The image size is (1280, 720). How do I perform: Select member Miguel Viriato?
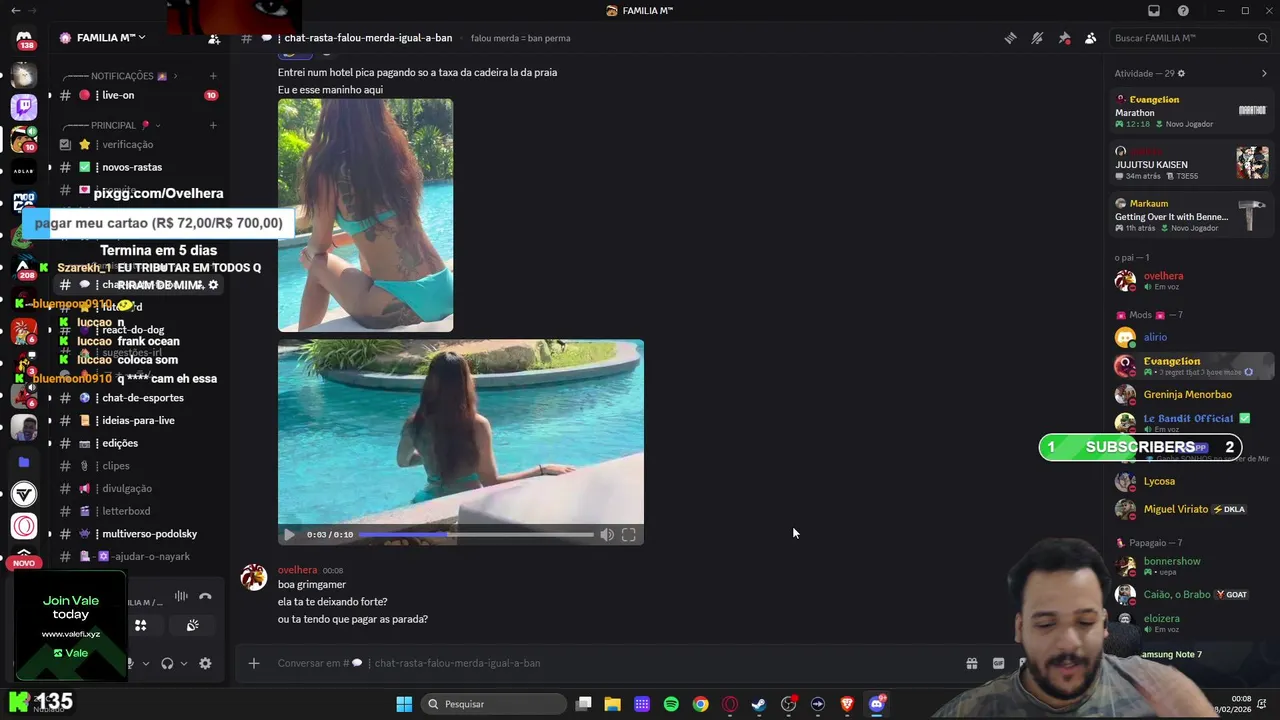pyautogui.click(x=1192, y=509)
